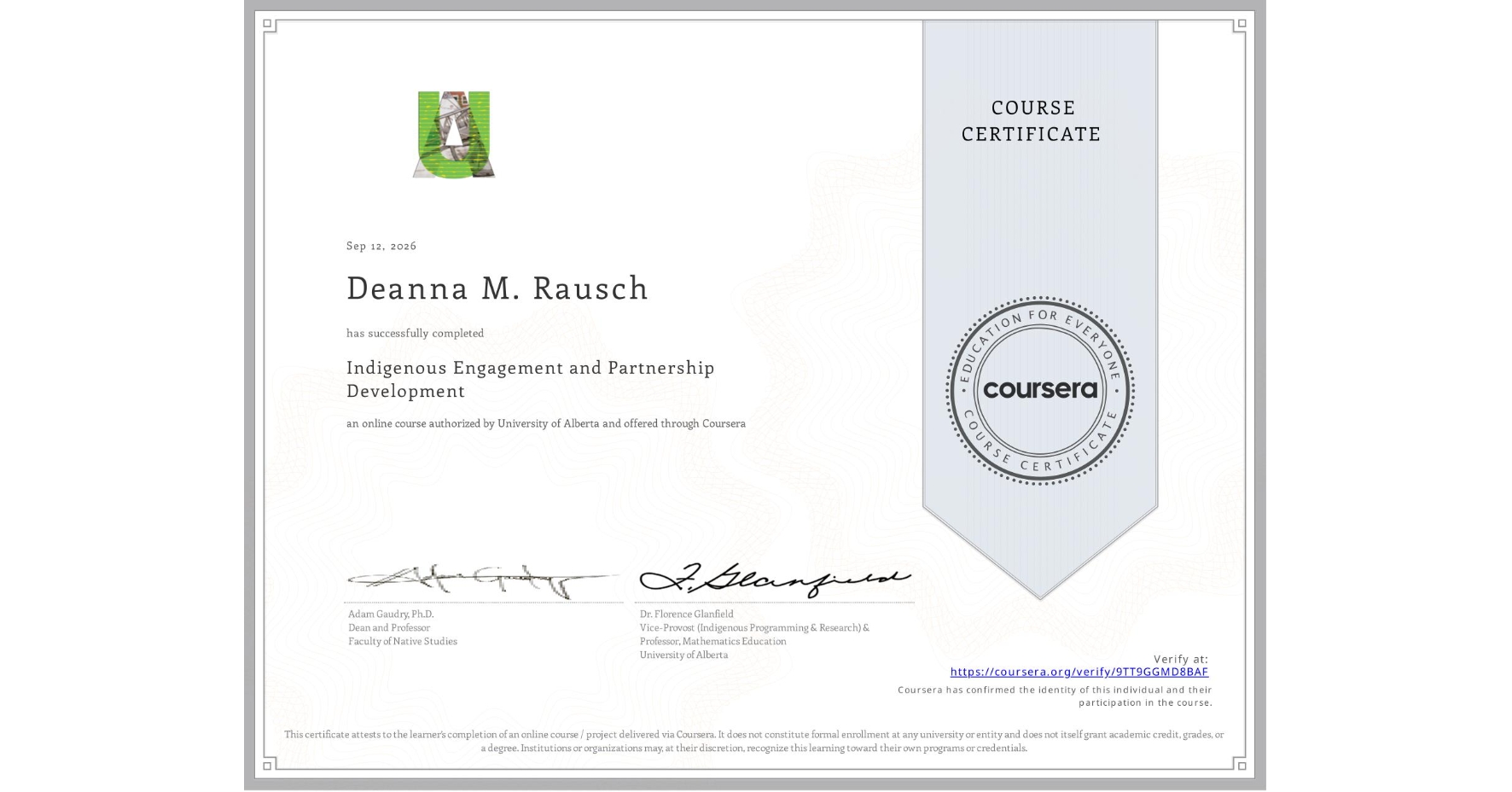The width and height of the screenshot is (1512, 792).
Task: Select the course title Indigenous Engagement and Partnership Development
Action: click(531, 379)
